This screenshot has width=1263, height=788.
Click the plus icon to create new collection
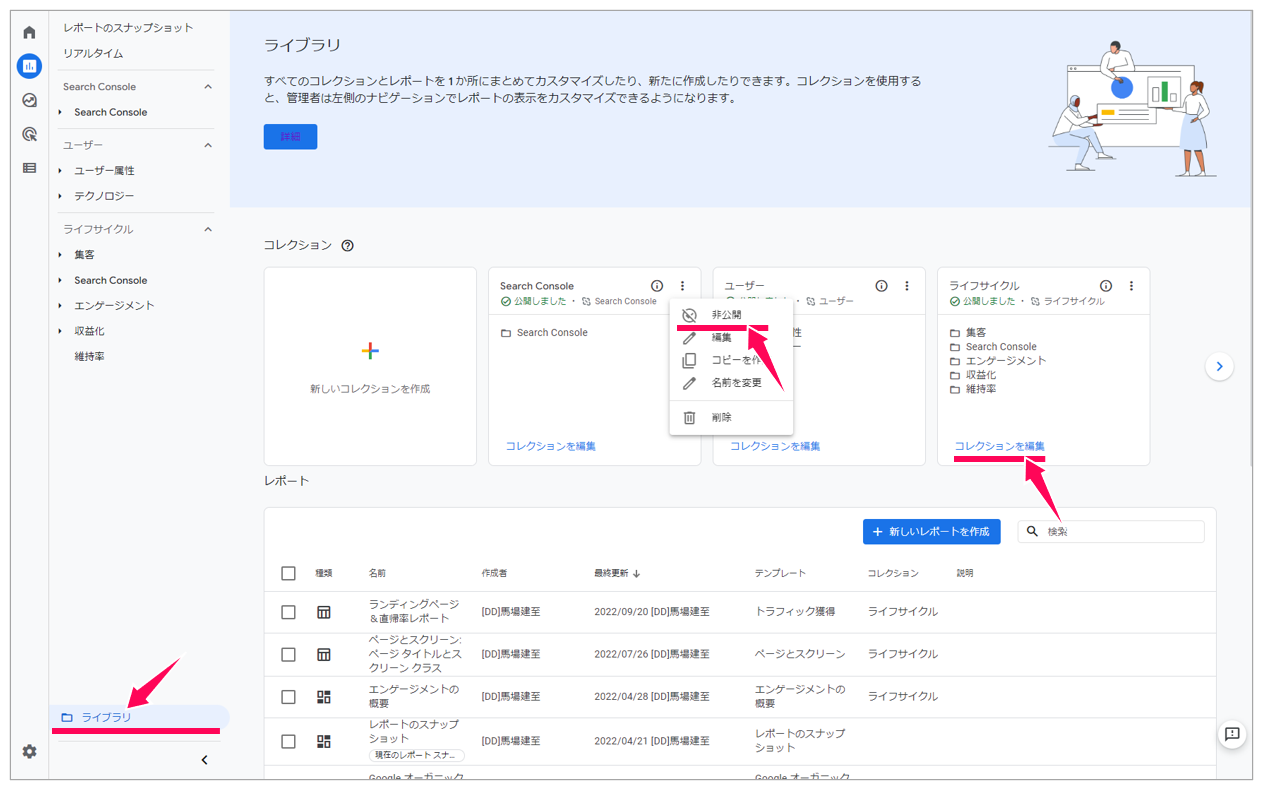[370, 351]
